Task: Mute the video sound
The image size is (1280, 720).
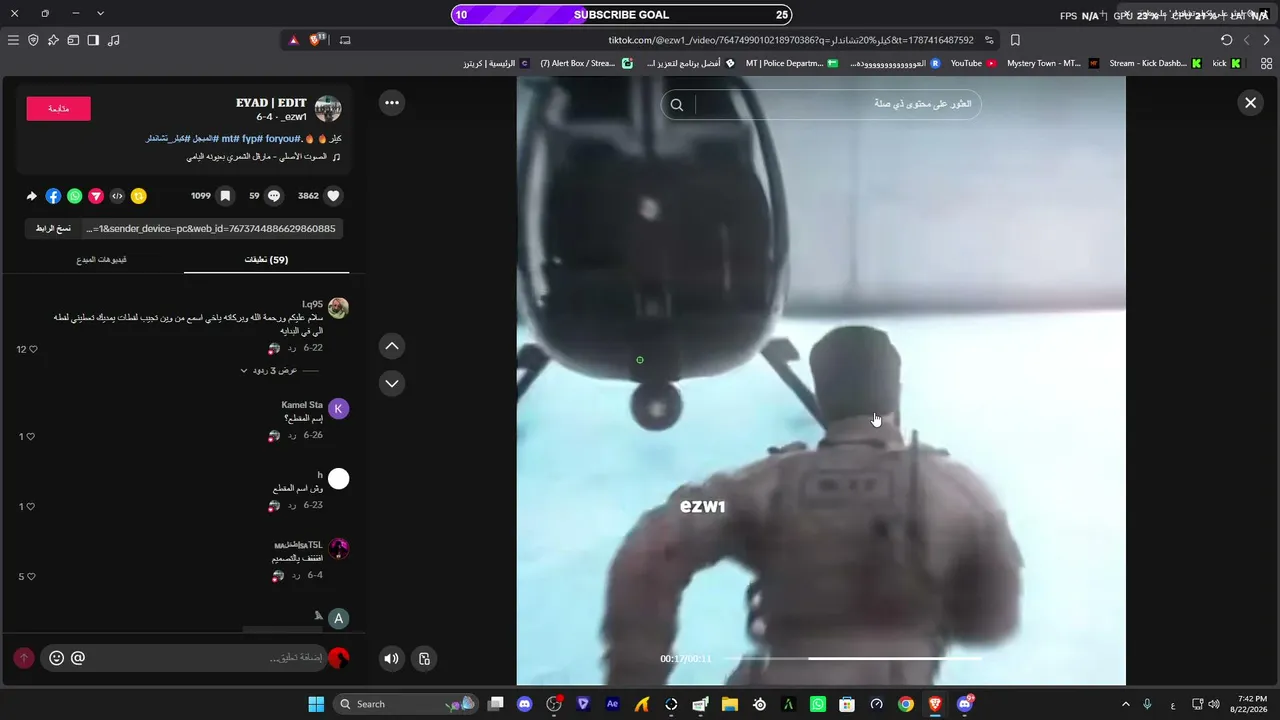Action: 391,658
